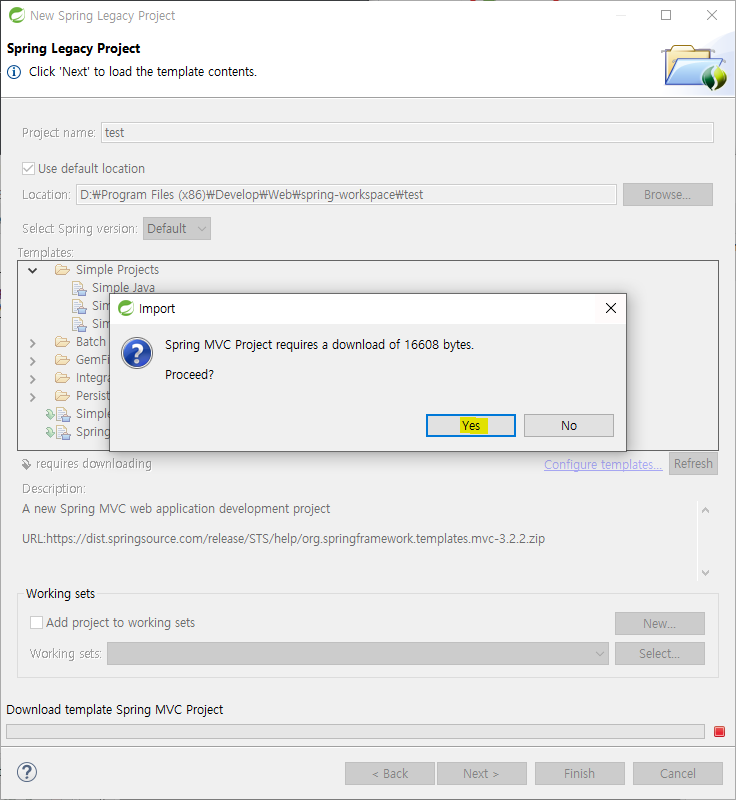
Task: Click the Spring project folder wizard image
Action: tap(696, 67)
